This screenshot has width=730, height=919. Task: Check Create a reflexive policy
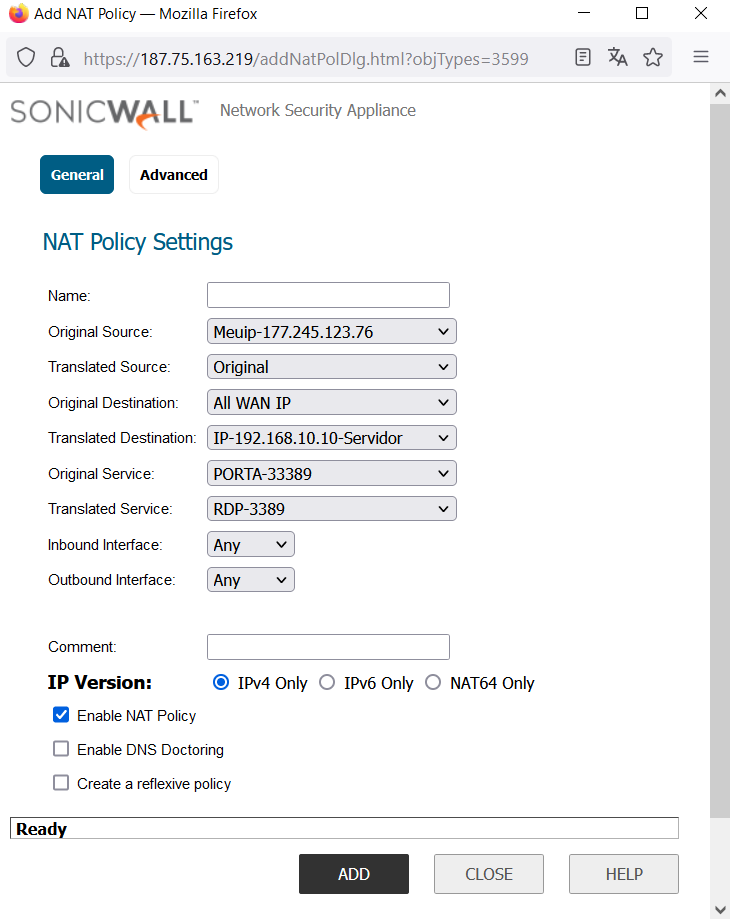click(x=61, y=783)
